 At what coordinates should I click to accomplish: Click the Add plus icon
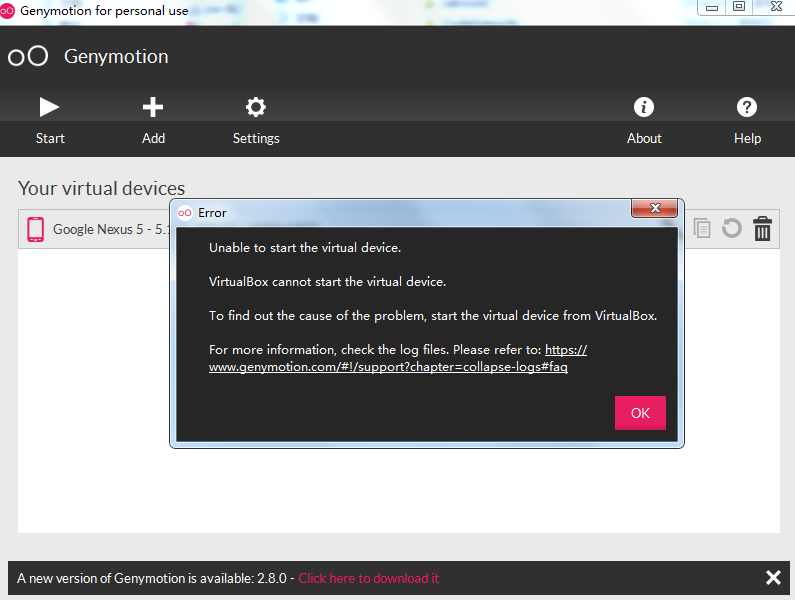point(153,107)
